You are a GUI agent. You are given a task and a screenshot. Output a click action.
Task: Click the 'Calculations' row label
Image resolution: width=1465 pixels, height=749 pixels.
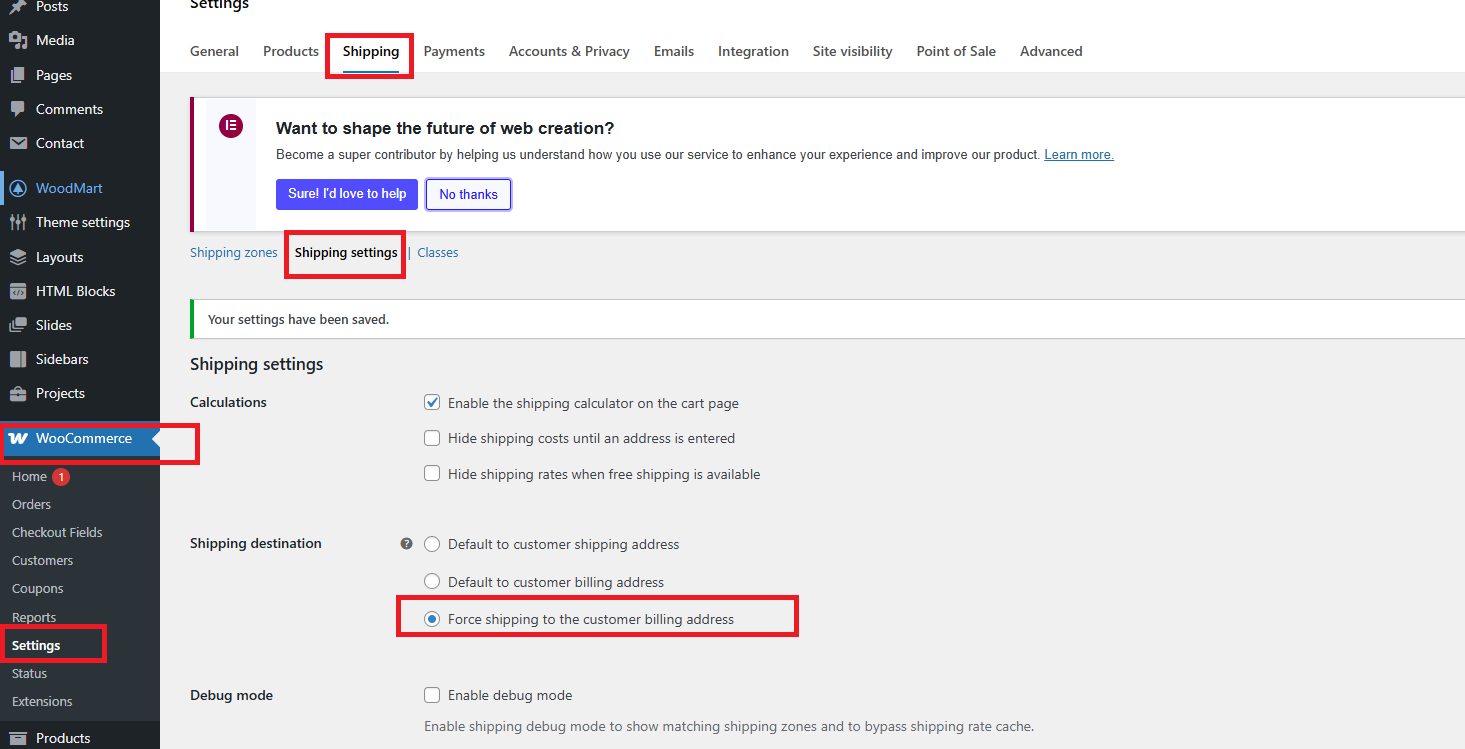pyautogui.click(x=228, y=402)
